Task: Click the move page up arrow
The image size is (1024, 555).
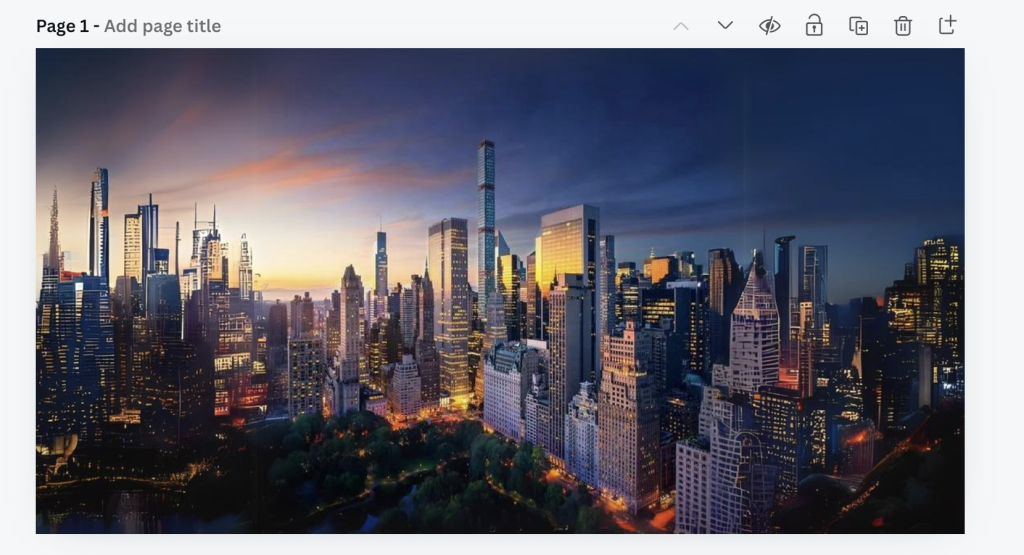Action: (681, 26)
